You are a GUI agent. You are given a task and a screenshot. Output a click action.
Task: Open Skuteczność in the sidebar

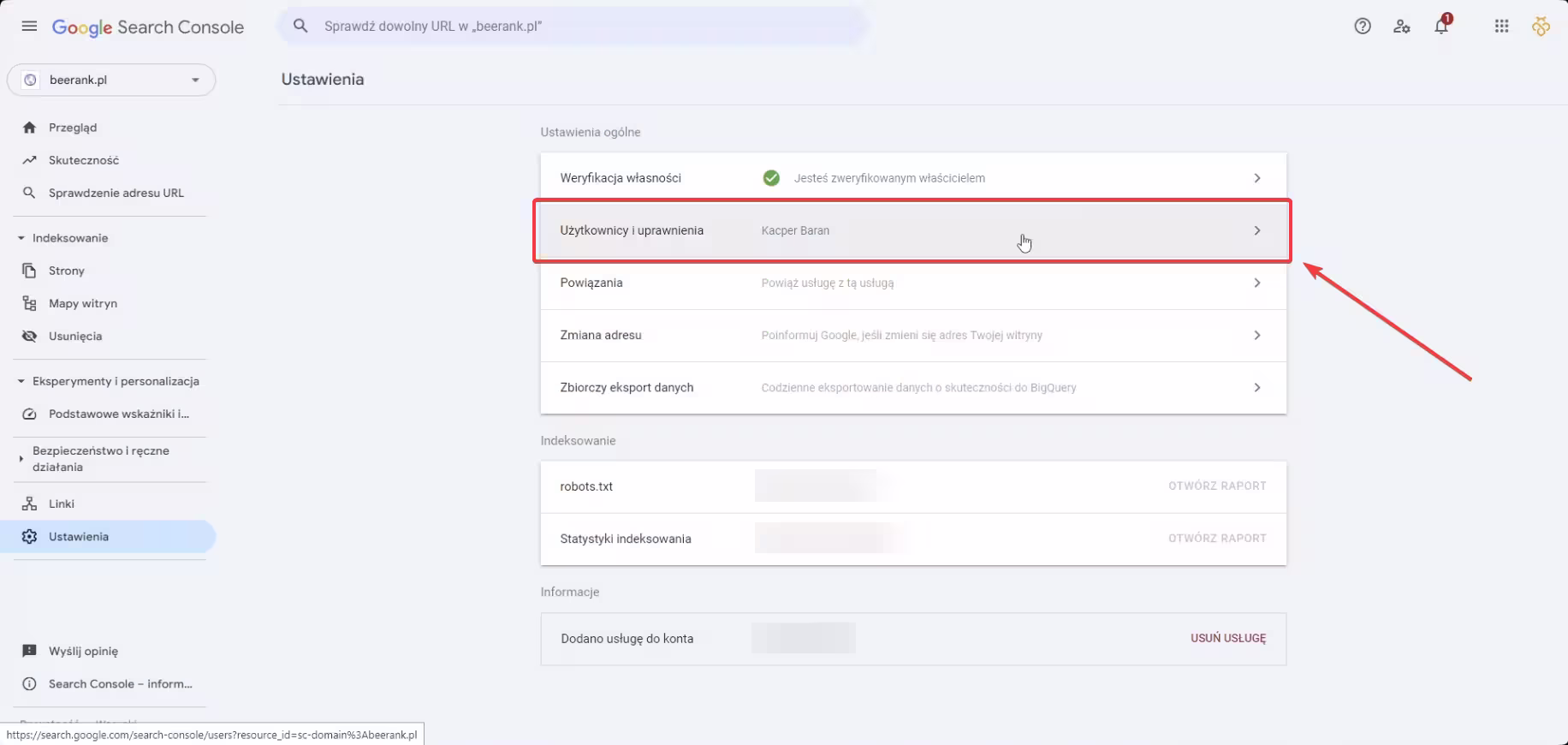(x=83, y=160)
